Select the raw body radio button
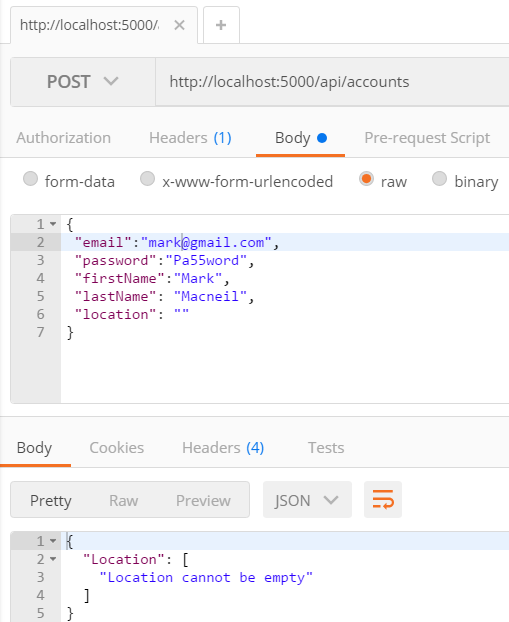509x622 pixels. [366, 179]
